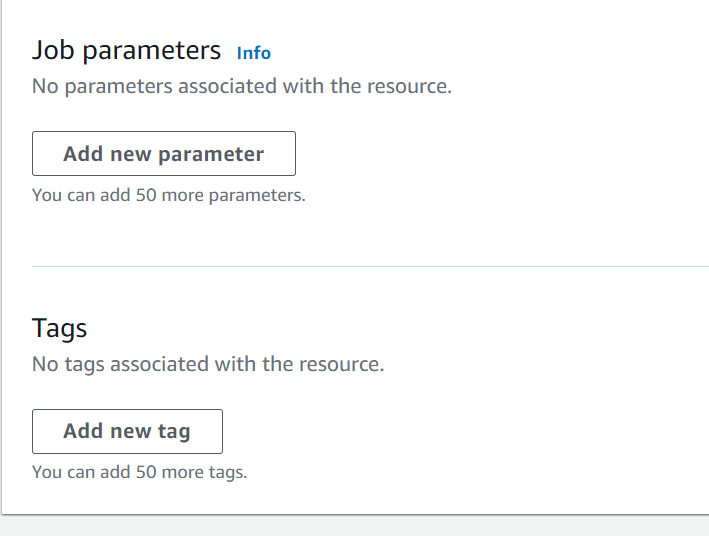This screenshot has width=709, height=536.
Task: Click the empty-tags status message
Action: (x=208, y=364)
